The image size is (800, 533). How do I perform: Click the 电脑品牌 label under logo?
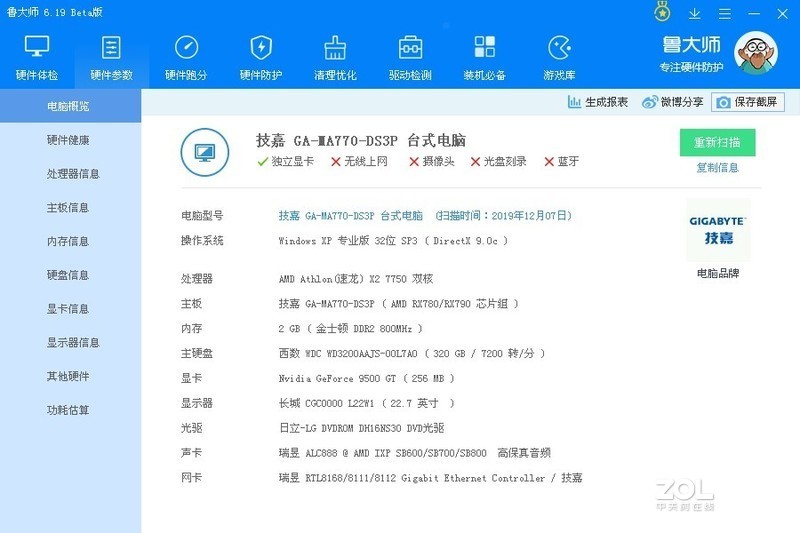(x=718, y=273)
